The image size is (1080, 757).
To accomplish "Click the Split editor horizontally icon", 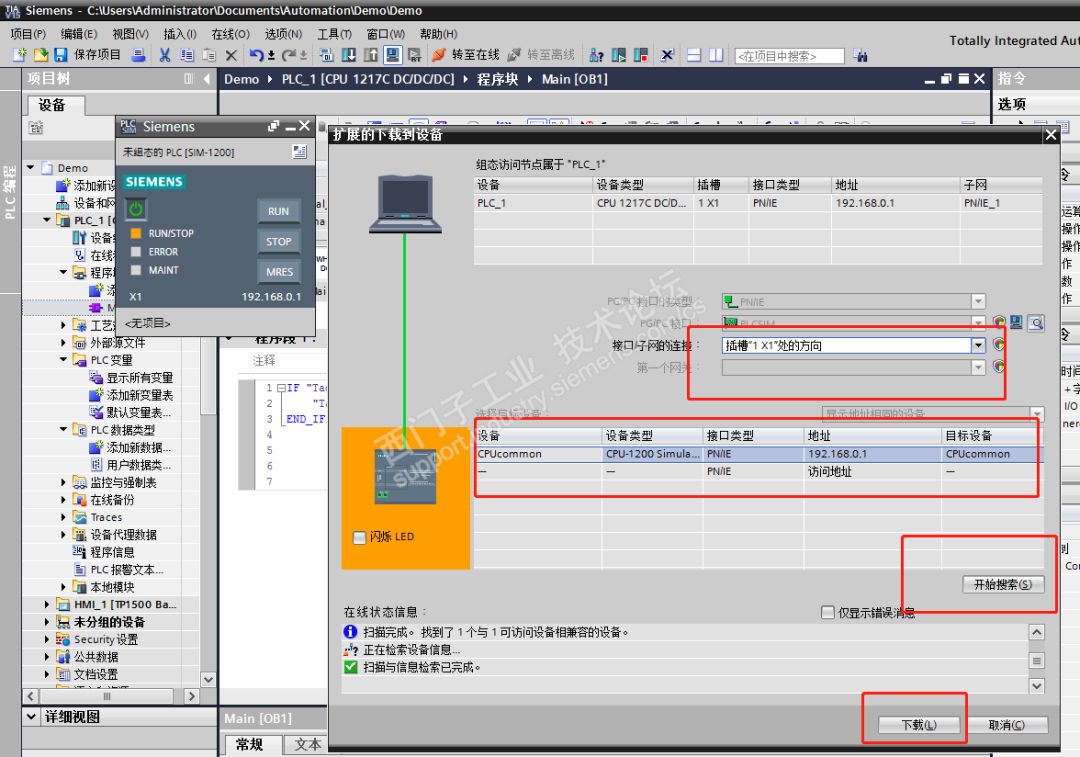I will pyautogui.click(x=694, y=55).
